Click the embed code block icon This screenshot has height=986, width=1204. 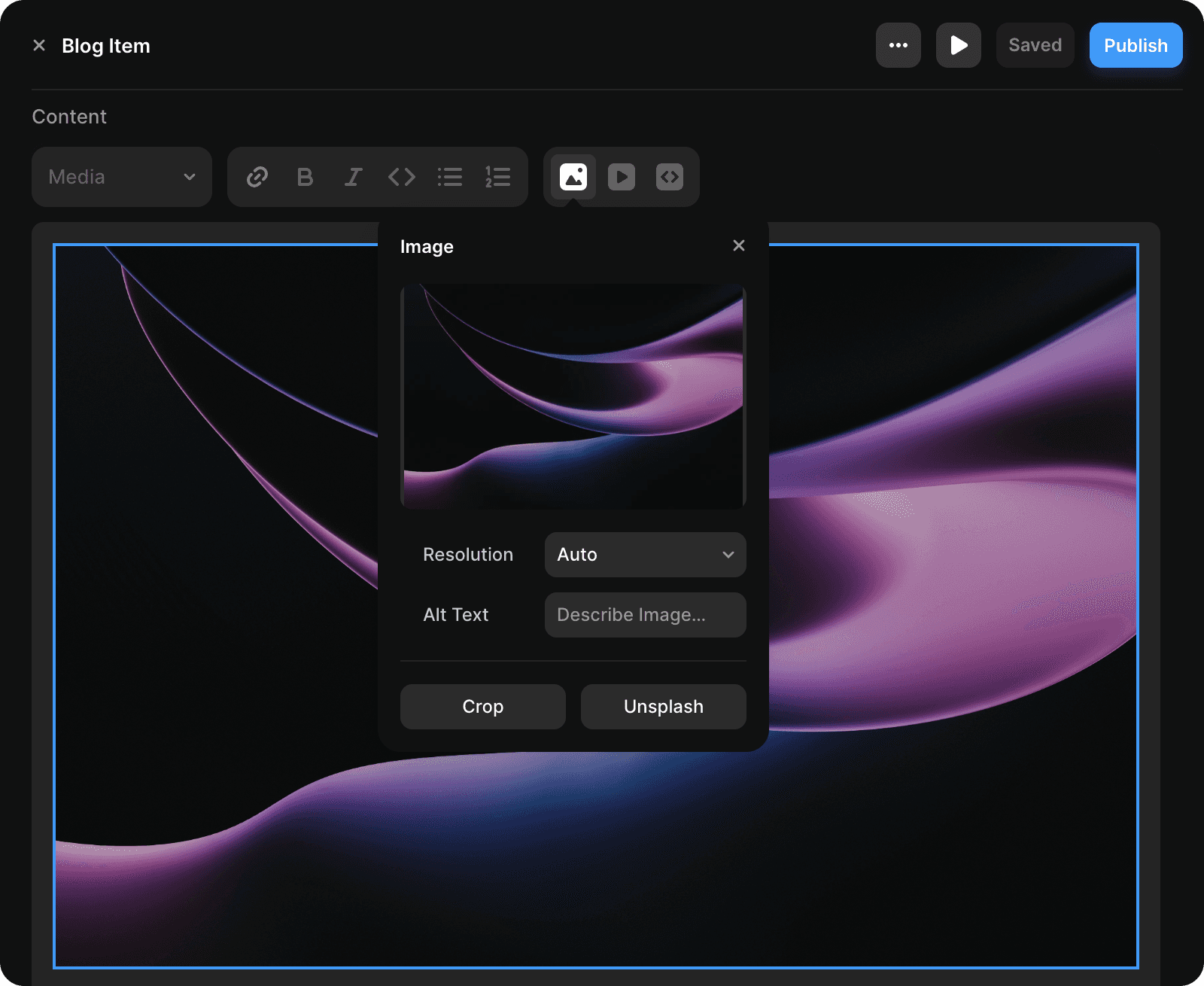[670, 177]
